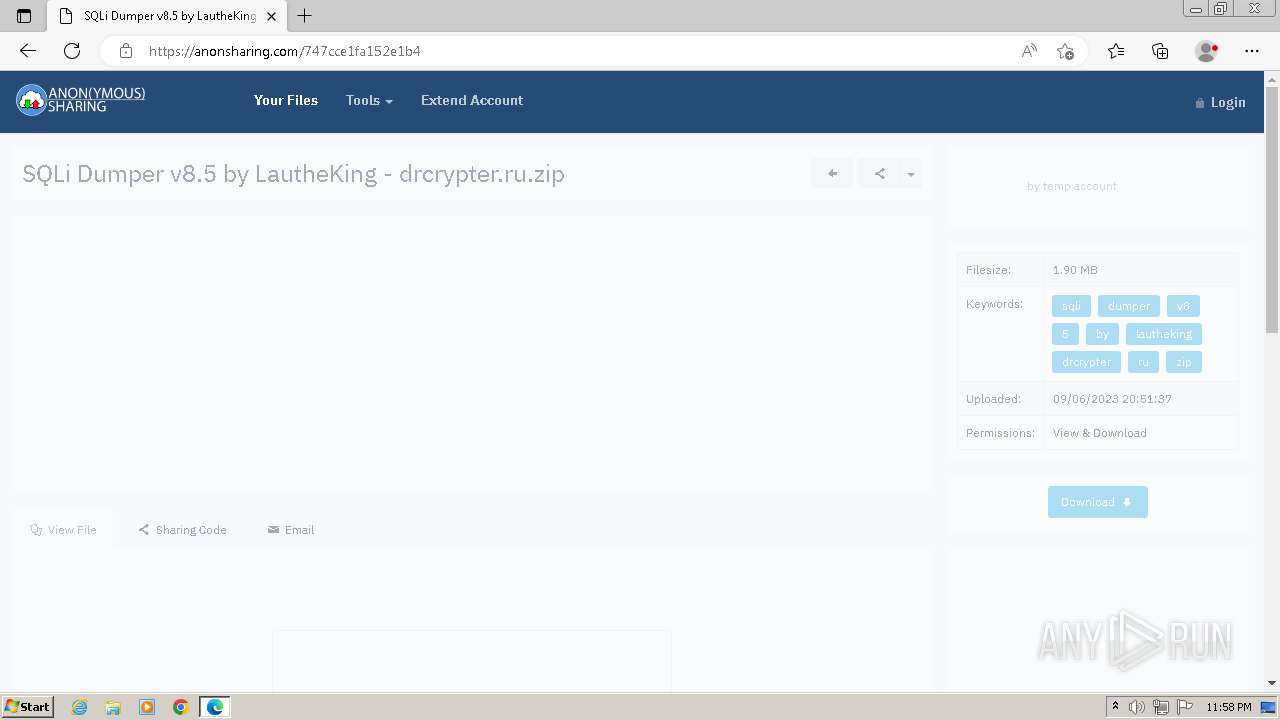Close the SQLi Dumper tab

pos(271,16)
